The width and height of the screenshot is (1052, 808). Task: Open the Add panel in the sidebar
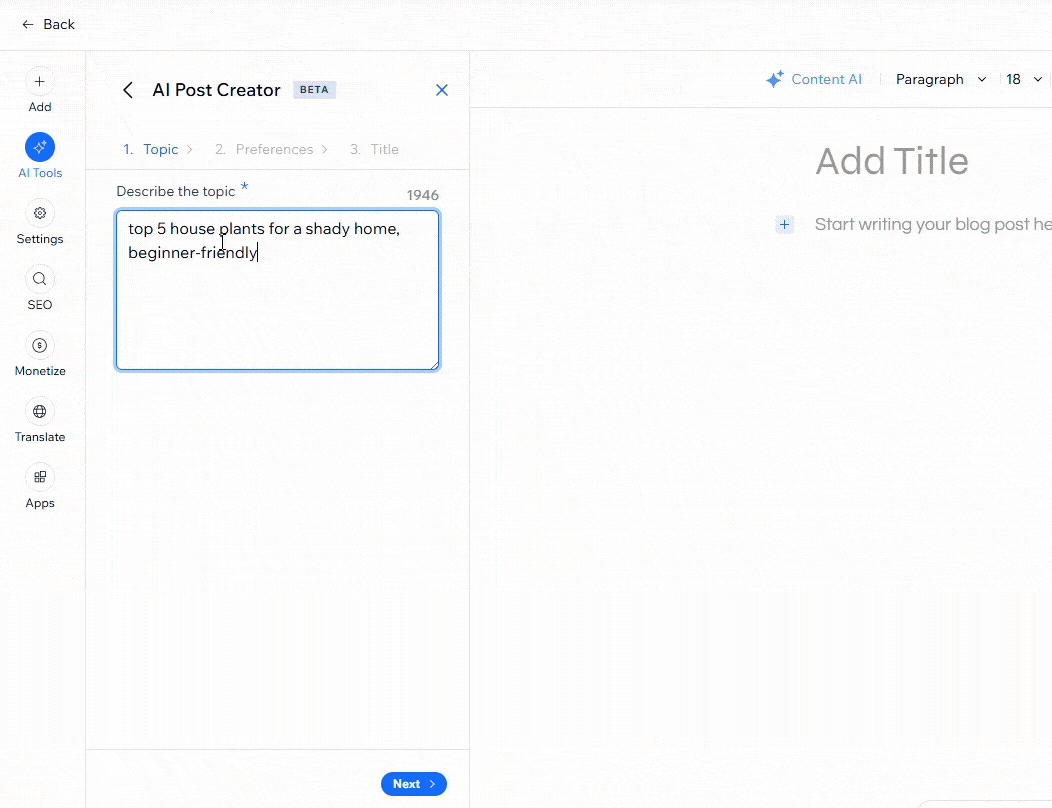click(x=39, y=90)
